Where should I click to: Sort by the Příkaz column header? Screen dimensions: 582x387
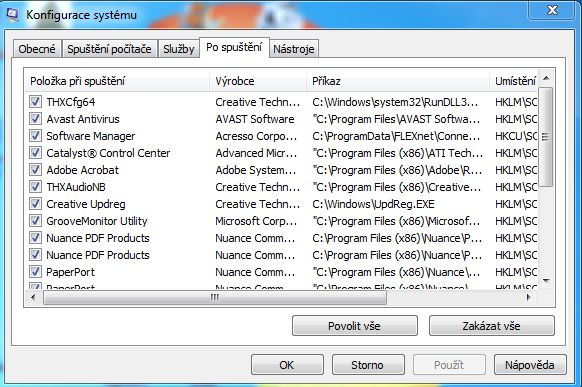point(398,81)
